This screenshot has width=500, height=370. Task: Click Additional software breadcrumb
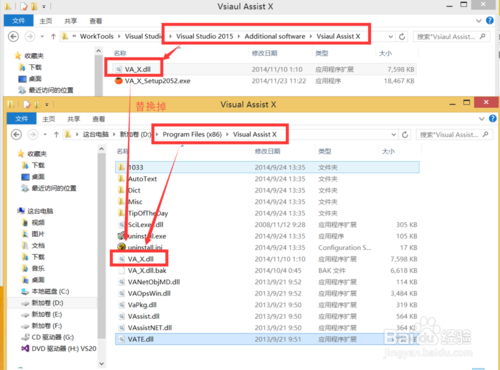(x=275, y=36)
